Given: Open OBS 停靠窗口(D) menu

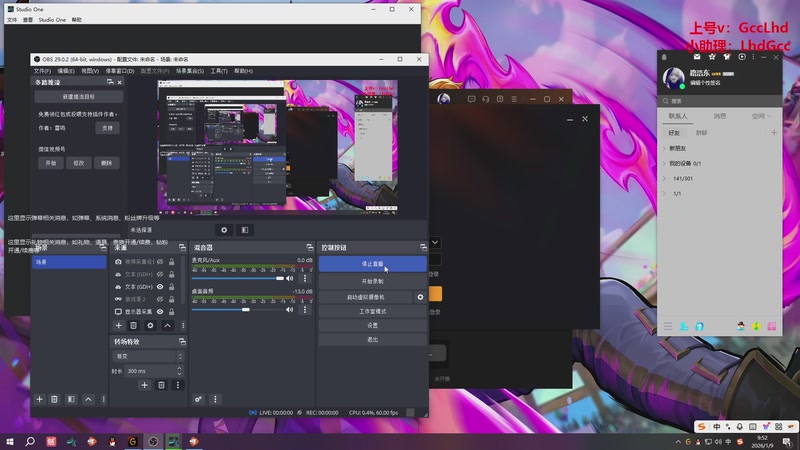Looking at the screenshot, I should (120, 71).
